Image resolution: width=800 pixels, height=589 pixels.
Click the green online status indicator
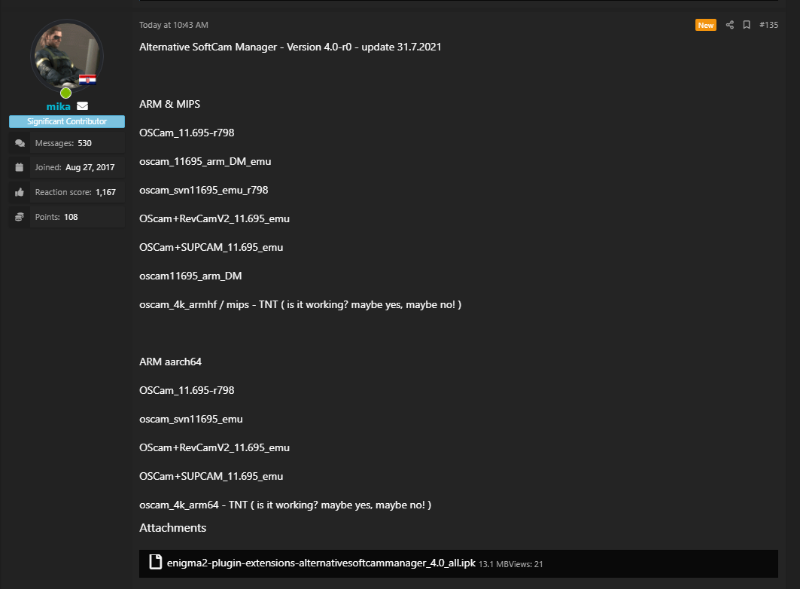click(66, 93)
